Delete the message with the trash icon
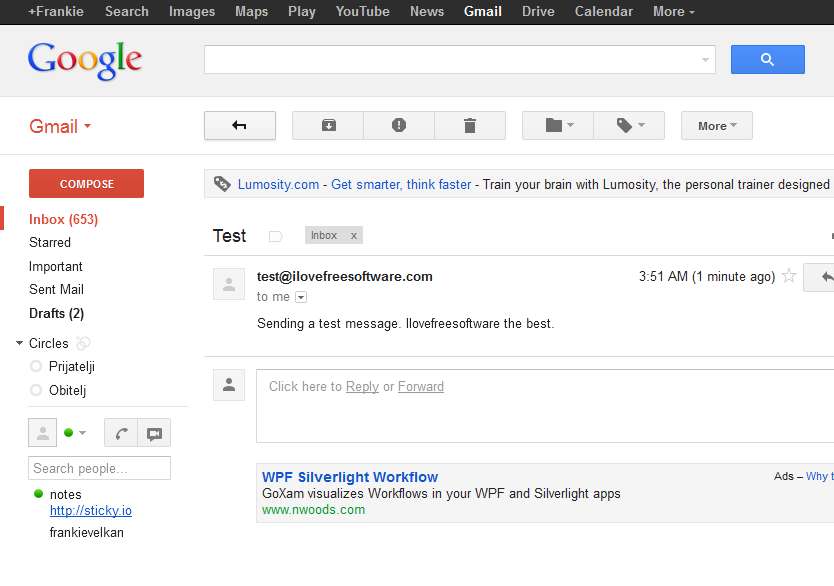The image size is (834, 586). point(470,126)
